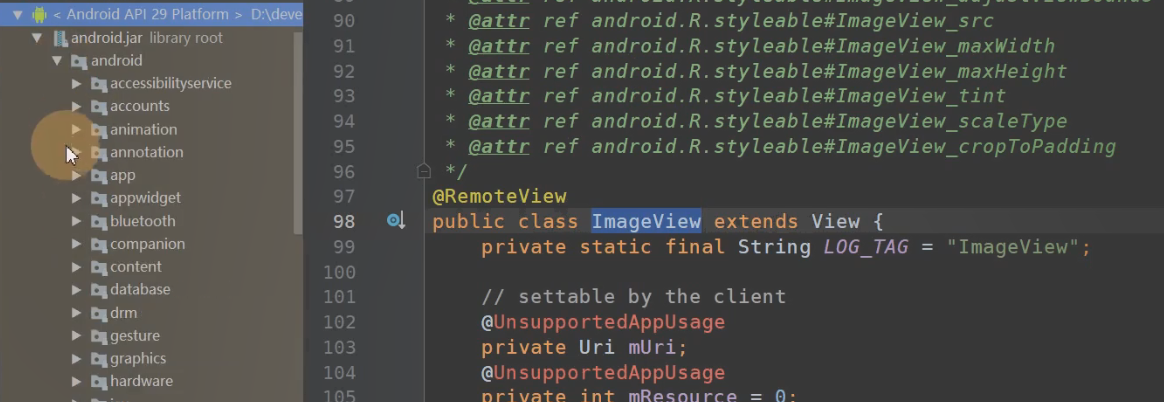Expand the accessibilityservice package
Screen dimensions: 1164x402
point(76,83)
